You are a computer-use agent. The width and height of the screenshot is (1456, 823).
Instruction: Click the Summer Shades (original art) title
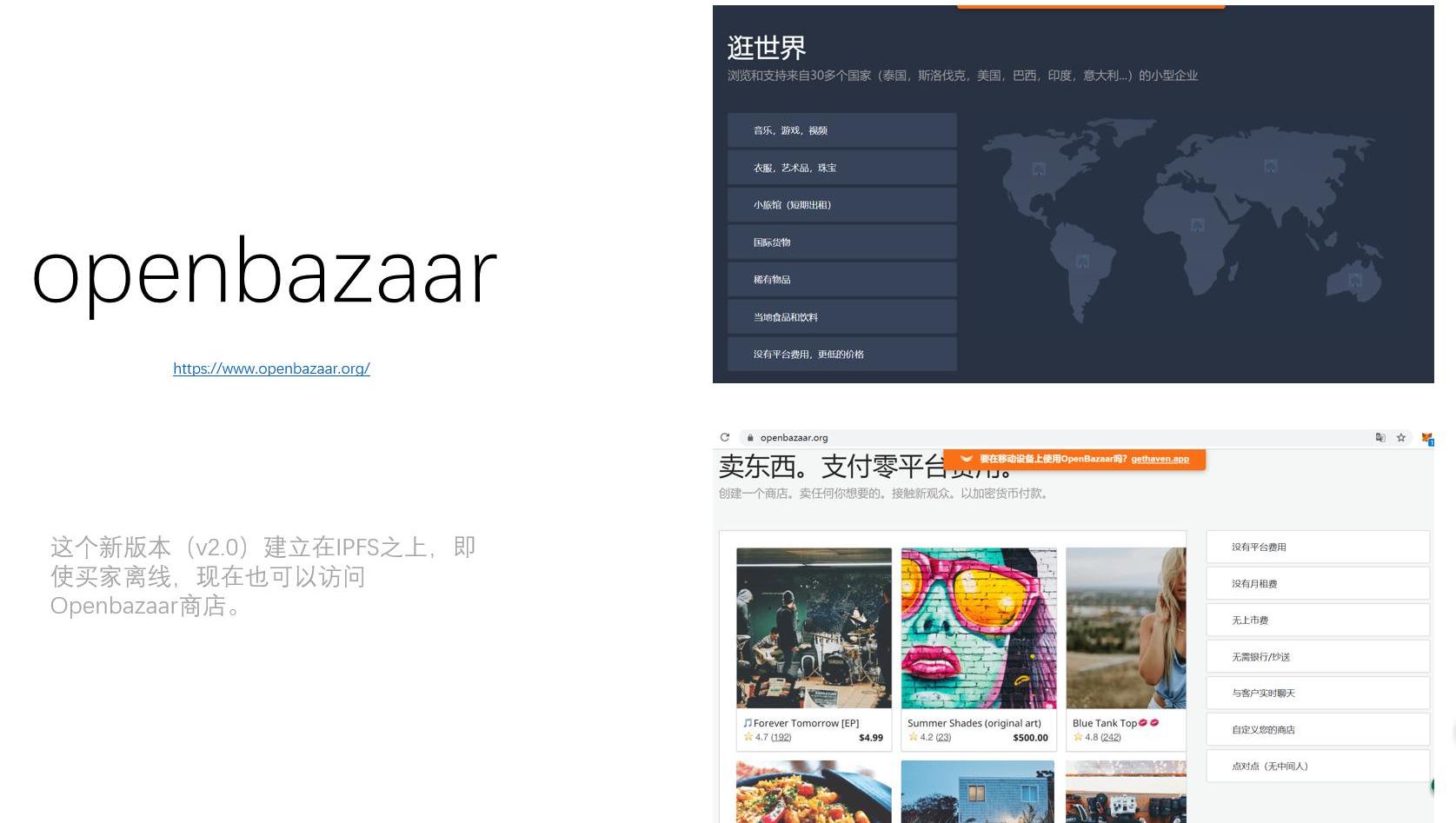coord(974,723)
